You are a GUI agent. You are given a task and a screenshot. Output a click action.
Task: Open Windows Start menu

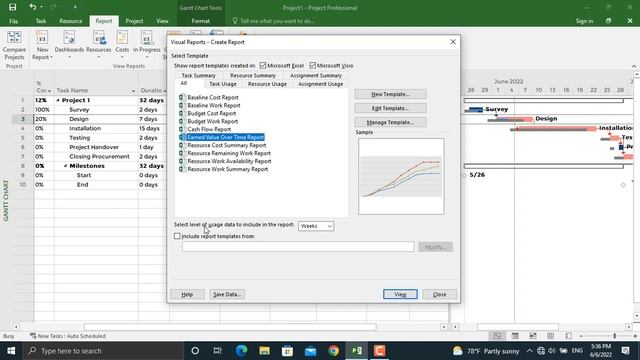(11, 351)
